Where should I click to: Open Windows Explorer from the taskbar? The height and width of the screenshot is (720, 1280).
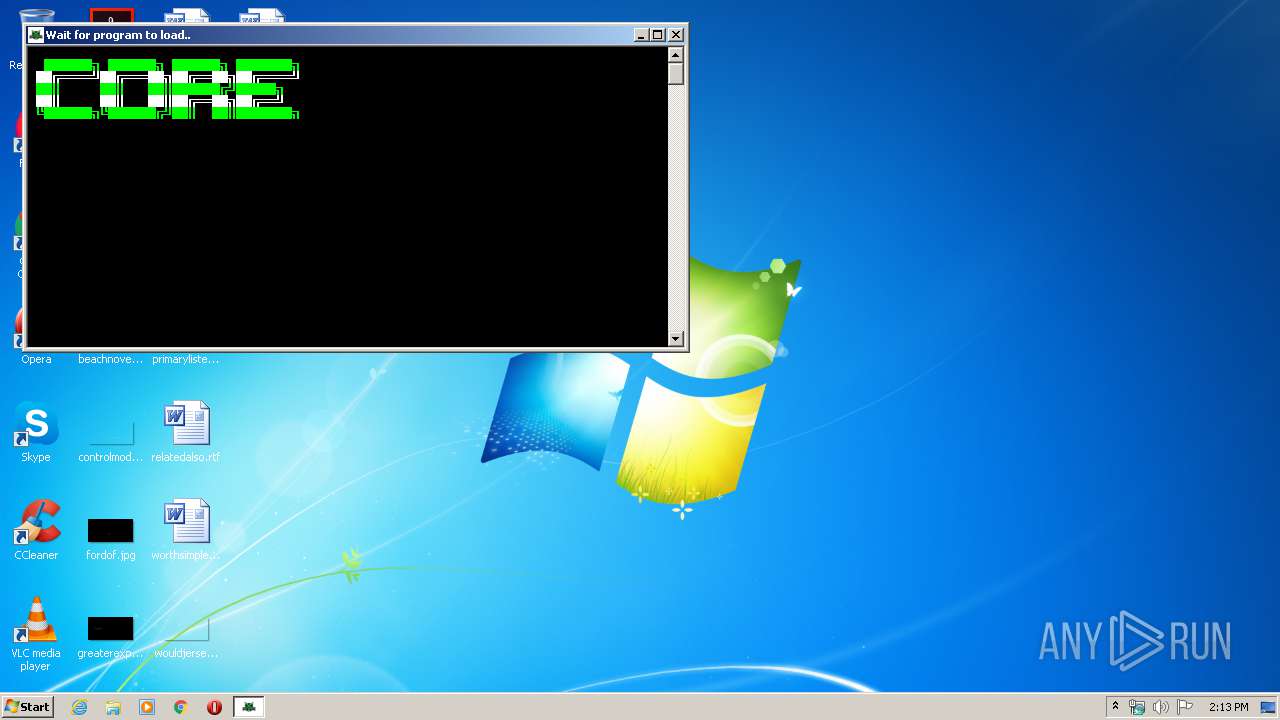coord(113,707)
